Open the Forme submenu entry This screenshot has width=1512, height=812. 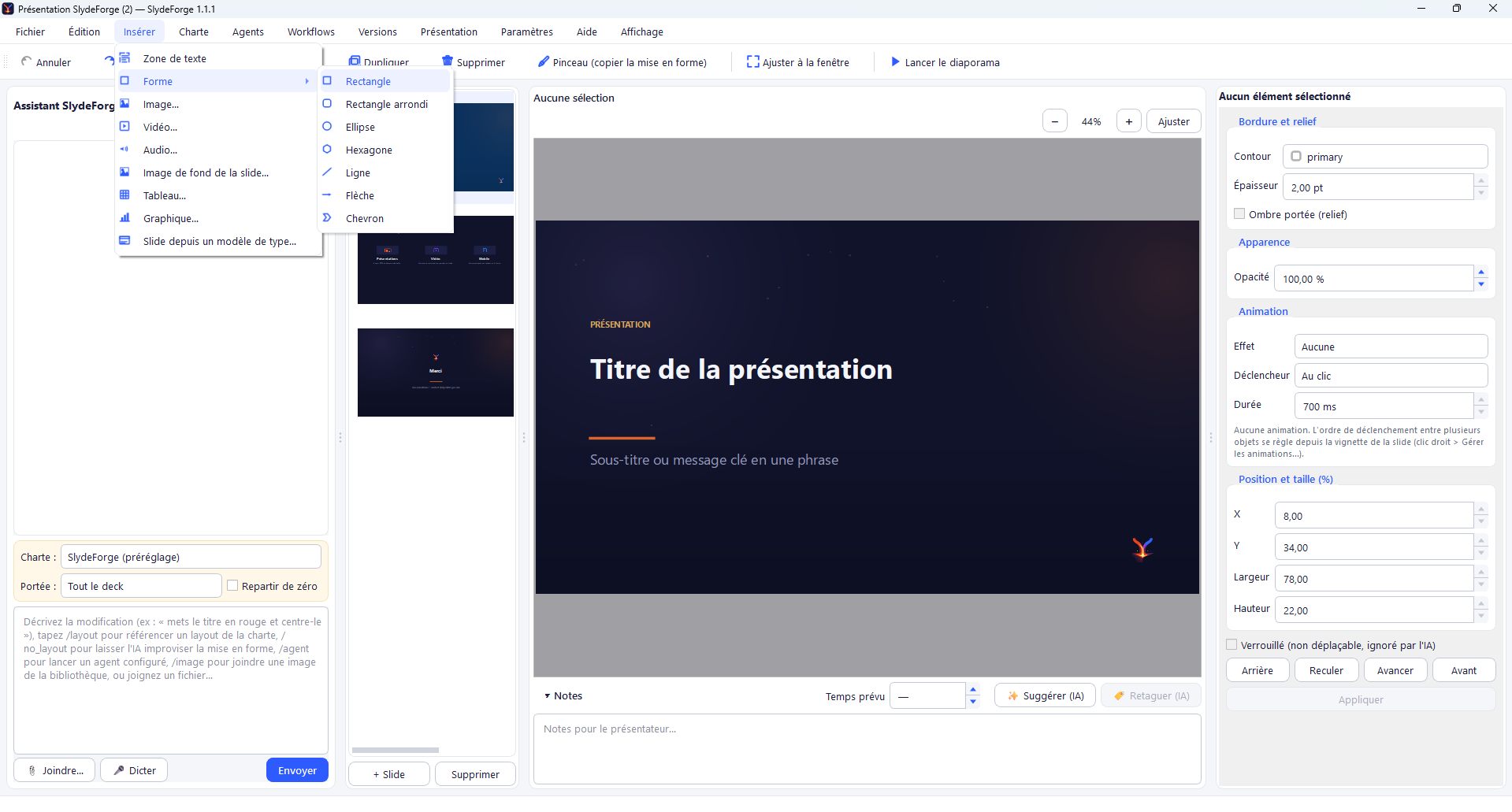coord(216,81)
